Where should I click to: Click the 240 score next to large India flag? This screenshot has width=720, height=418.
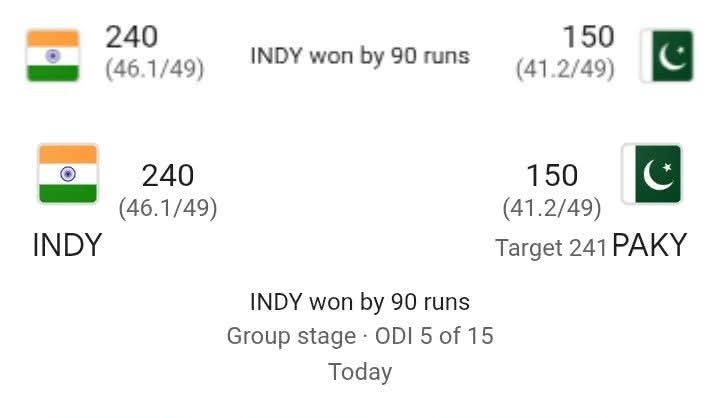point(167,175)
